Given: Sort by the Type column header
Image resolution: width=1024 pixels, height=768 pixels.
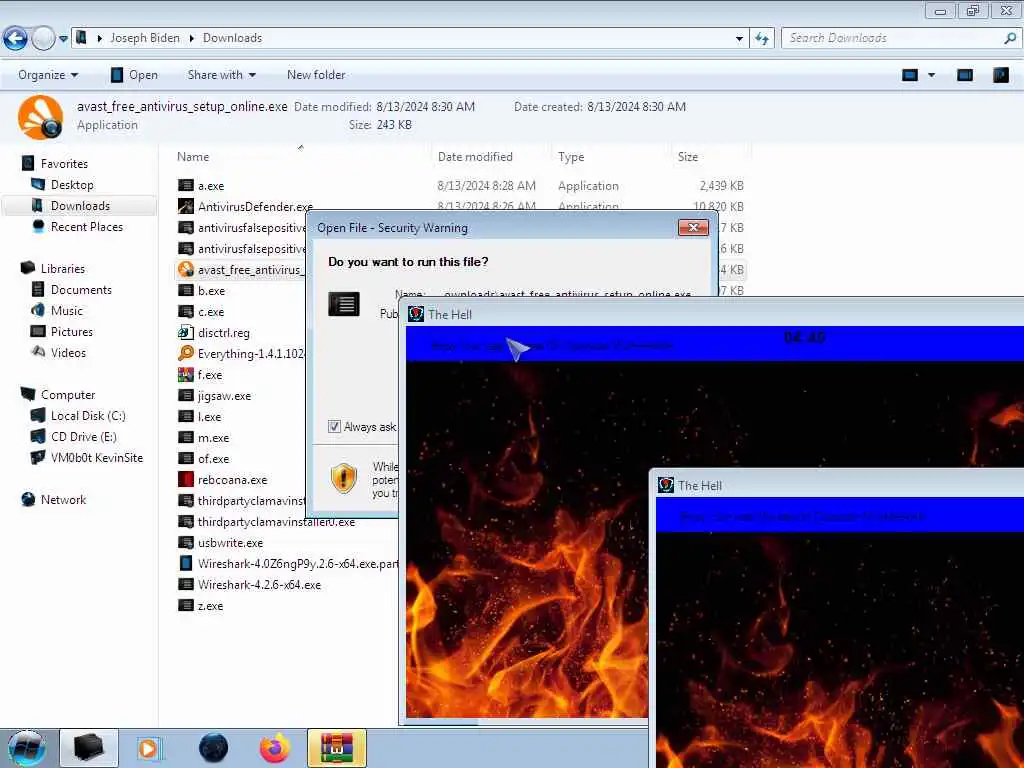Looking at the screenshot, I should pos(571,157).
